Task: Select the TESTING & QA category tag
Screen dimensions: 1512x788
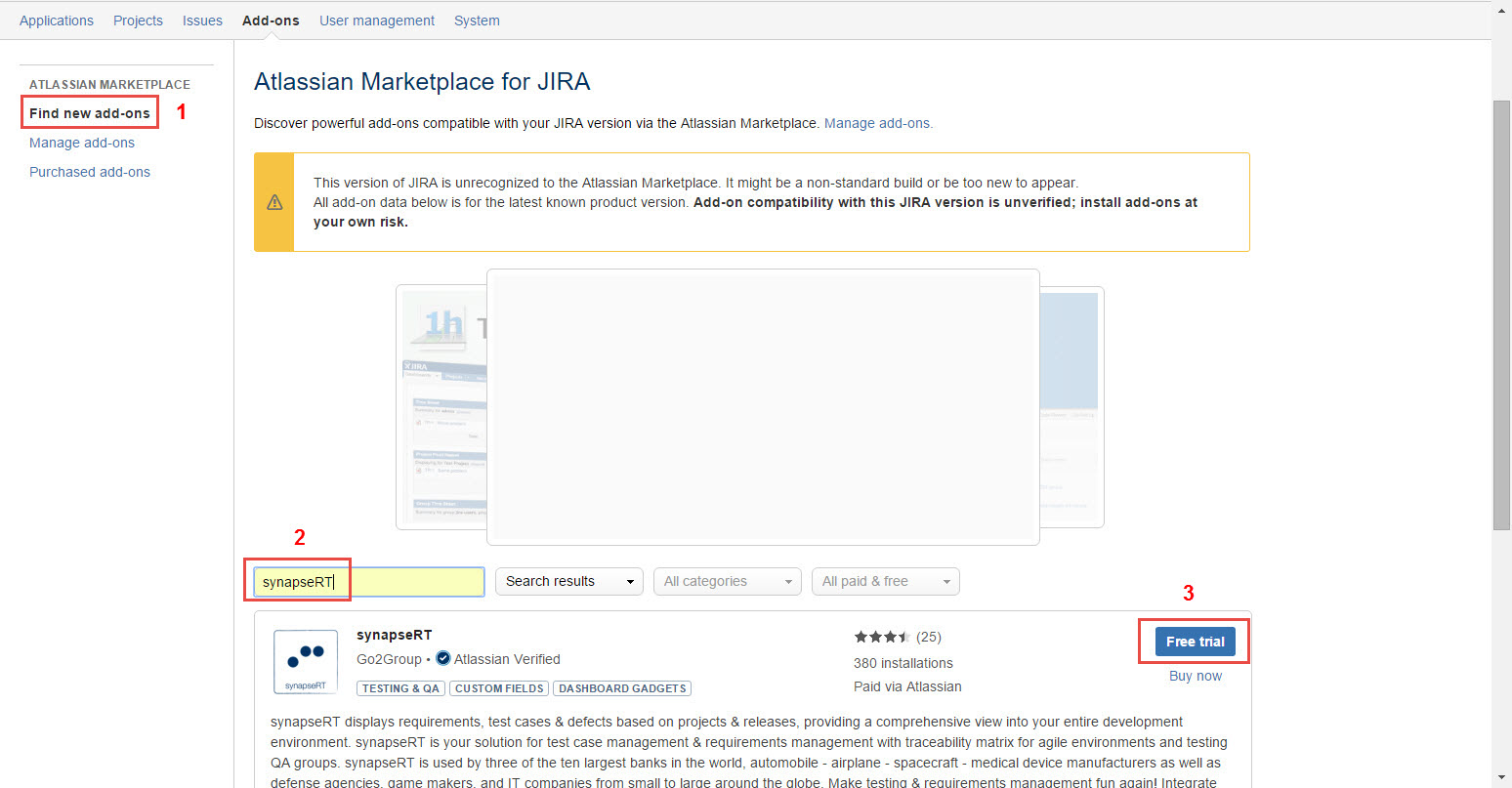Action: point(400,688)
